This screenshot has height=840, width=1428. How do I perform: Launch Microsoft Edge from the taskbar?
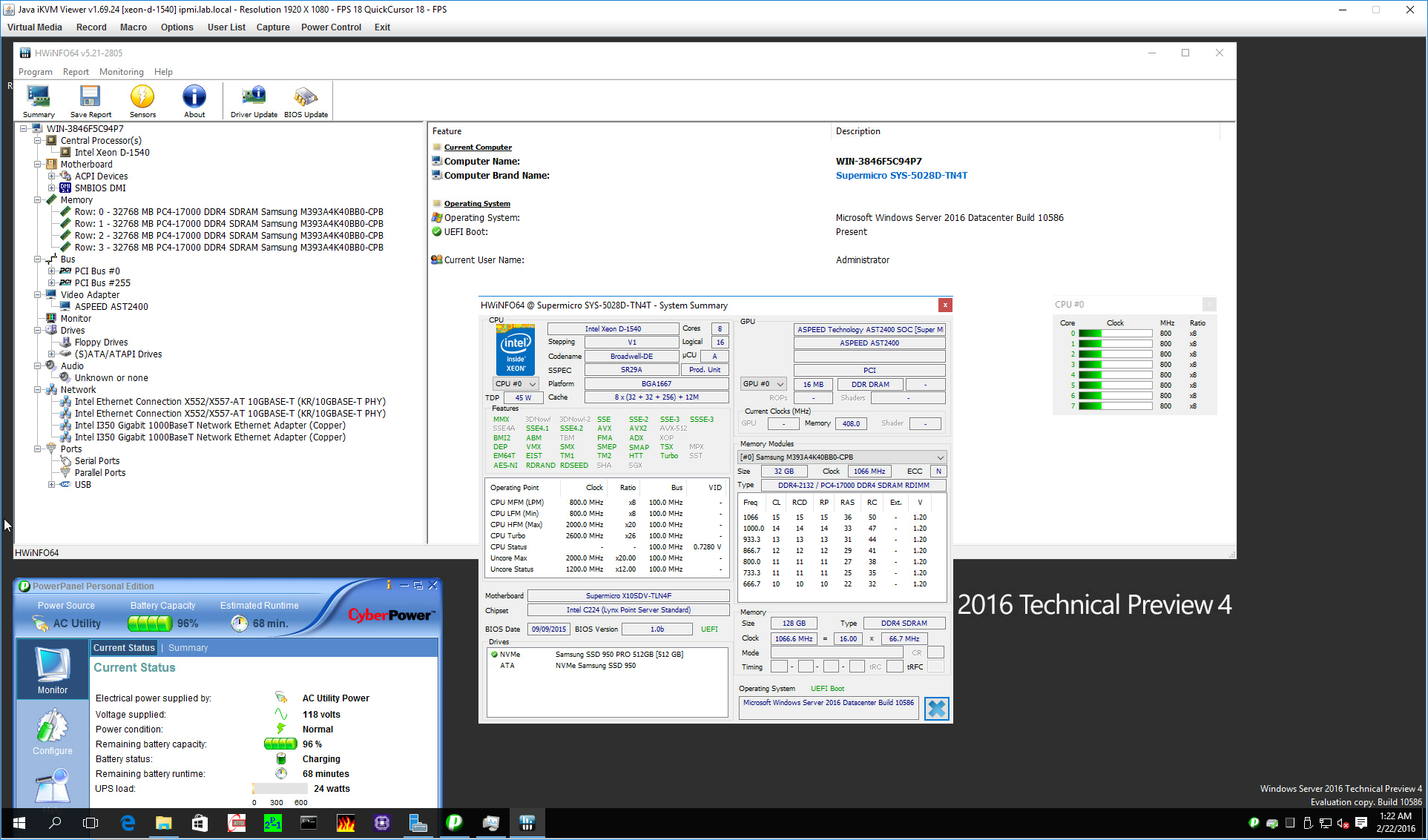tap(128, 823)
